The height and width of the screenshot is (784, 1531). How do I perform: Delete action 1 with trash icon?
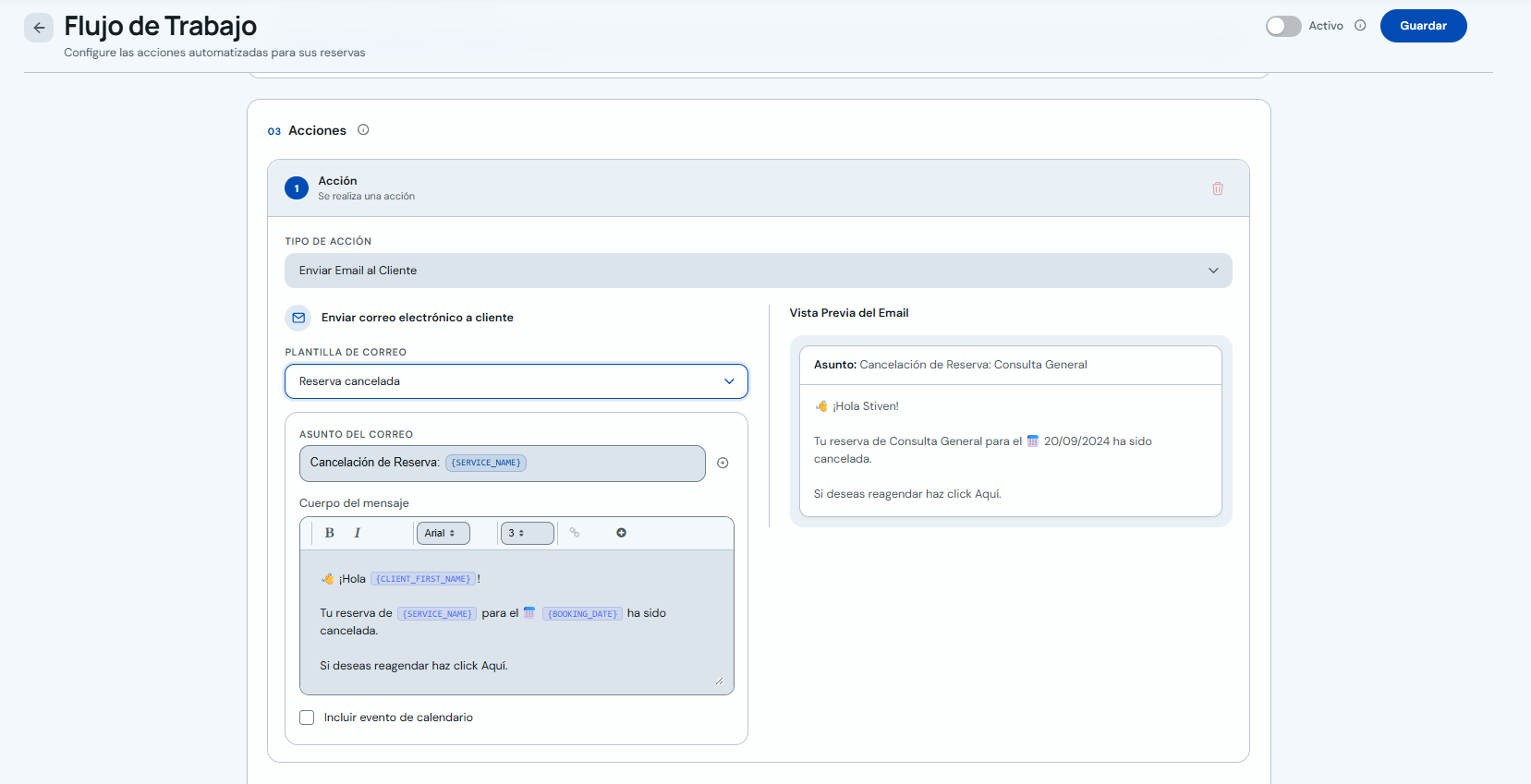coord(1218,188)
